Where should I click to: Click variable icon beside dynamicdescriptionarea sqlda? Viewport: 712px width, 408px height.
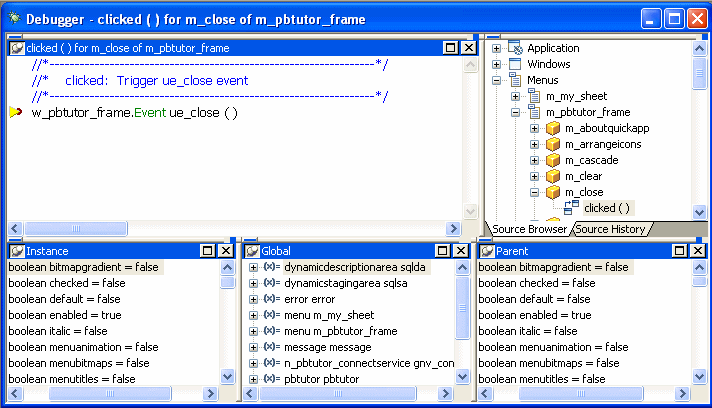272,267
